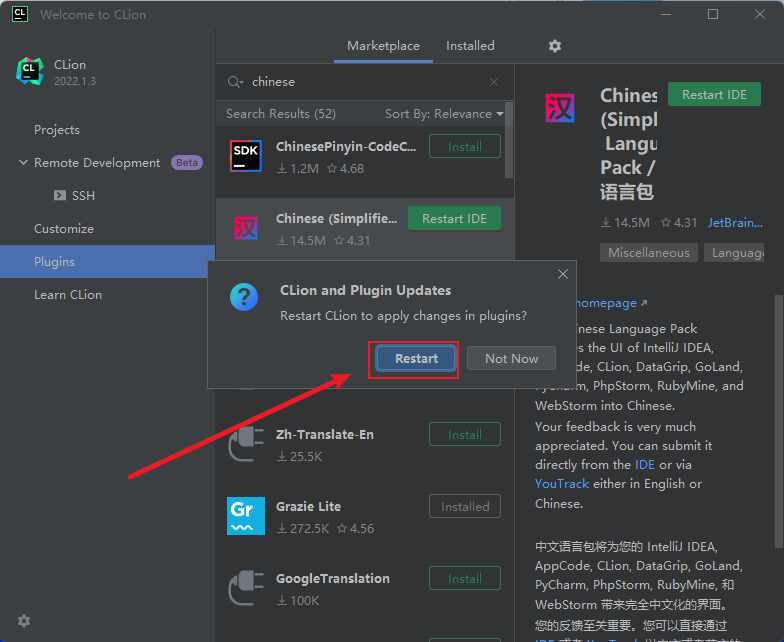Switch to the Installed tab

coord(470,46)
